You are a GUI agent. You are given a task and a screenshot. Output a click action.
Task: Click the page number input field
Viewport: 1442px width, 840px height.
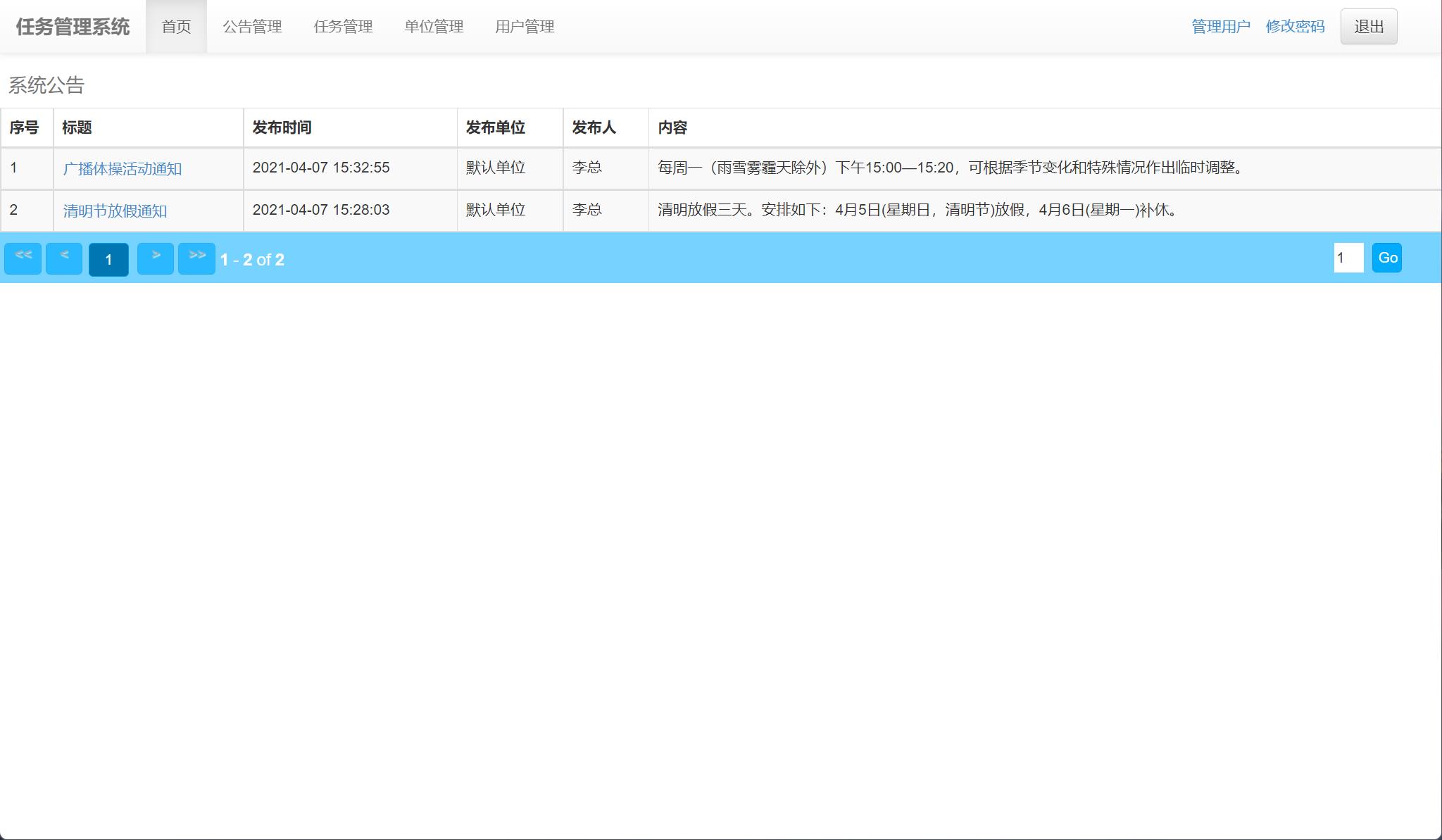coord(1348,258)
